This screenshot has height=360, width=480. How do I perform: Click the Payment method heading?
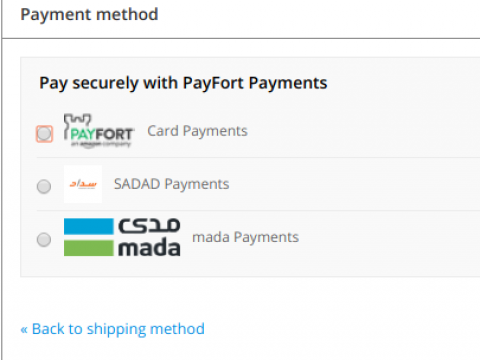(x=89, y=15)
